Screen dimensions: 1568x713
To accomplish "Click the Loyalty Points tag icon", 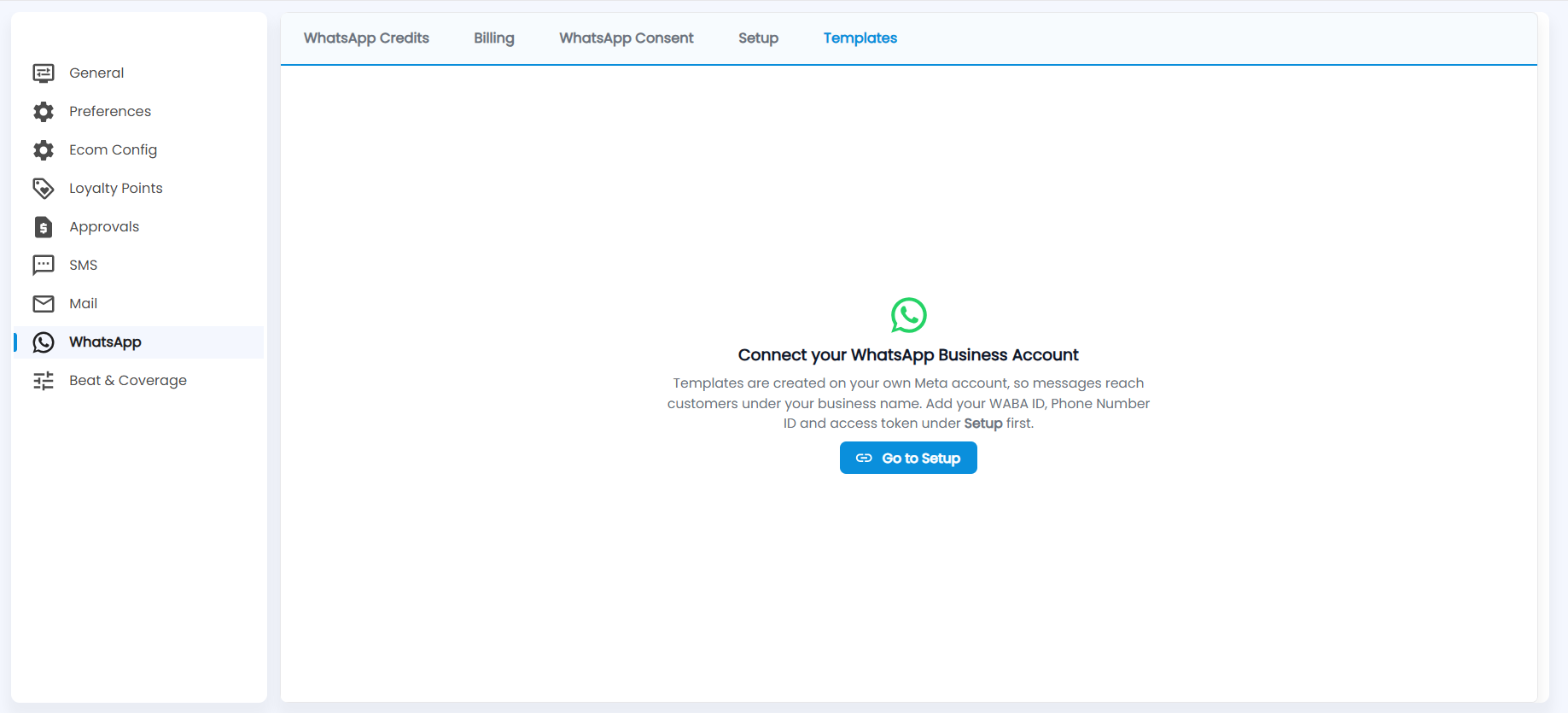I will point(44,189).
